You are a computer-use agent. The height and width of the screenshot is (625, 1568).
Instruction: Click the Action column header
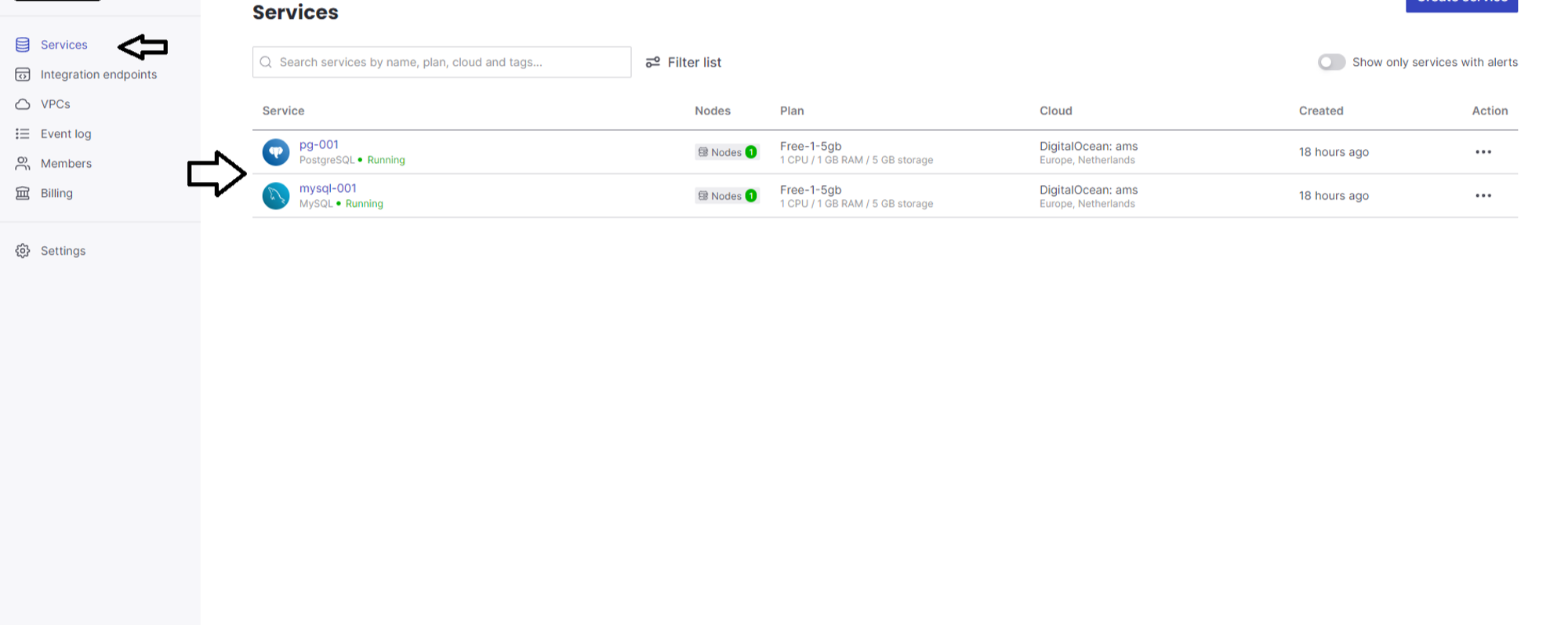click(x=1490, y=111)
